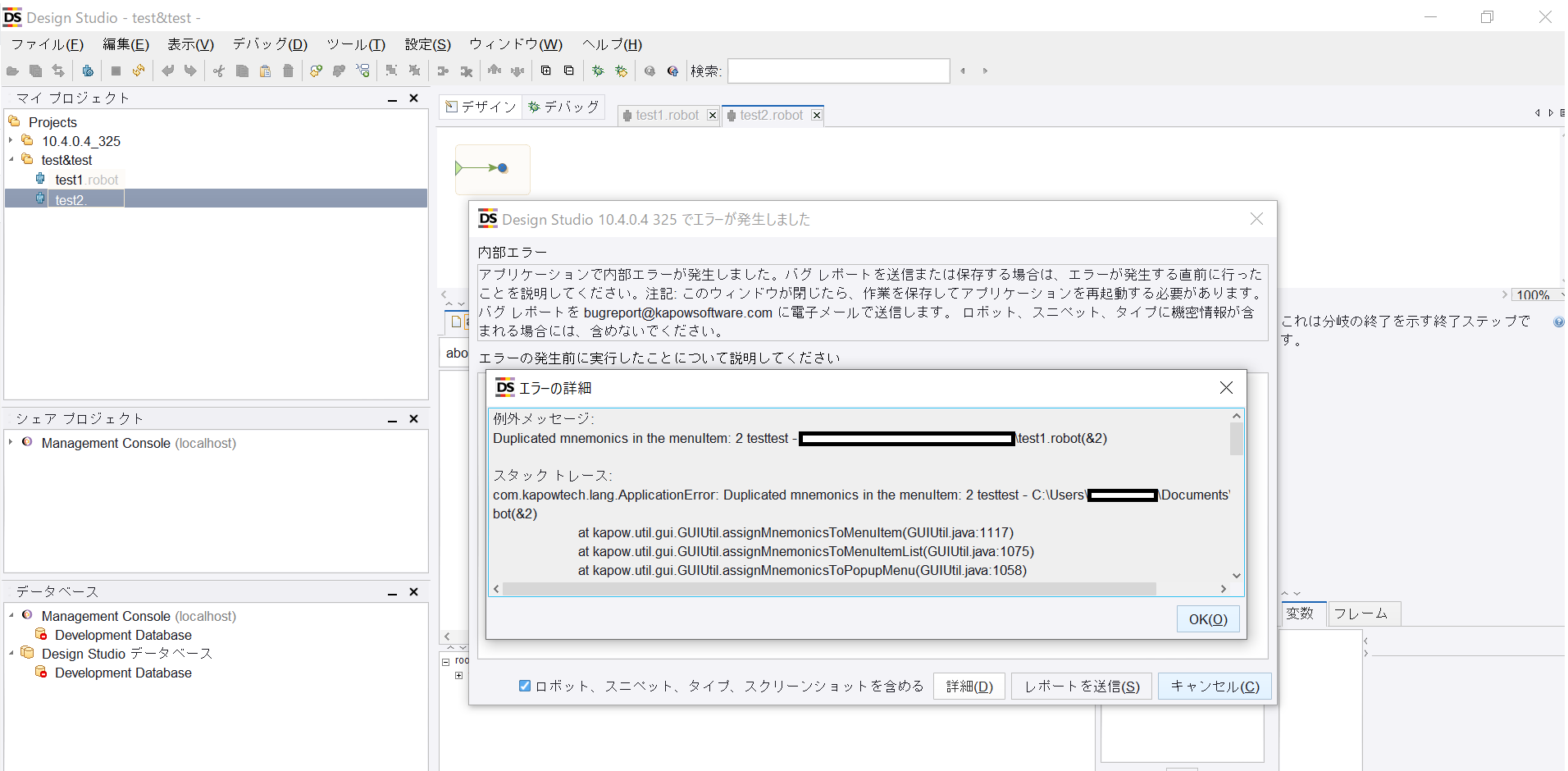Switch to the デザイン mode tab

pyautogui.click(x=481, y=107)
